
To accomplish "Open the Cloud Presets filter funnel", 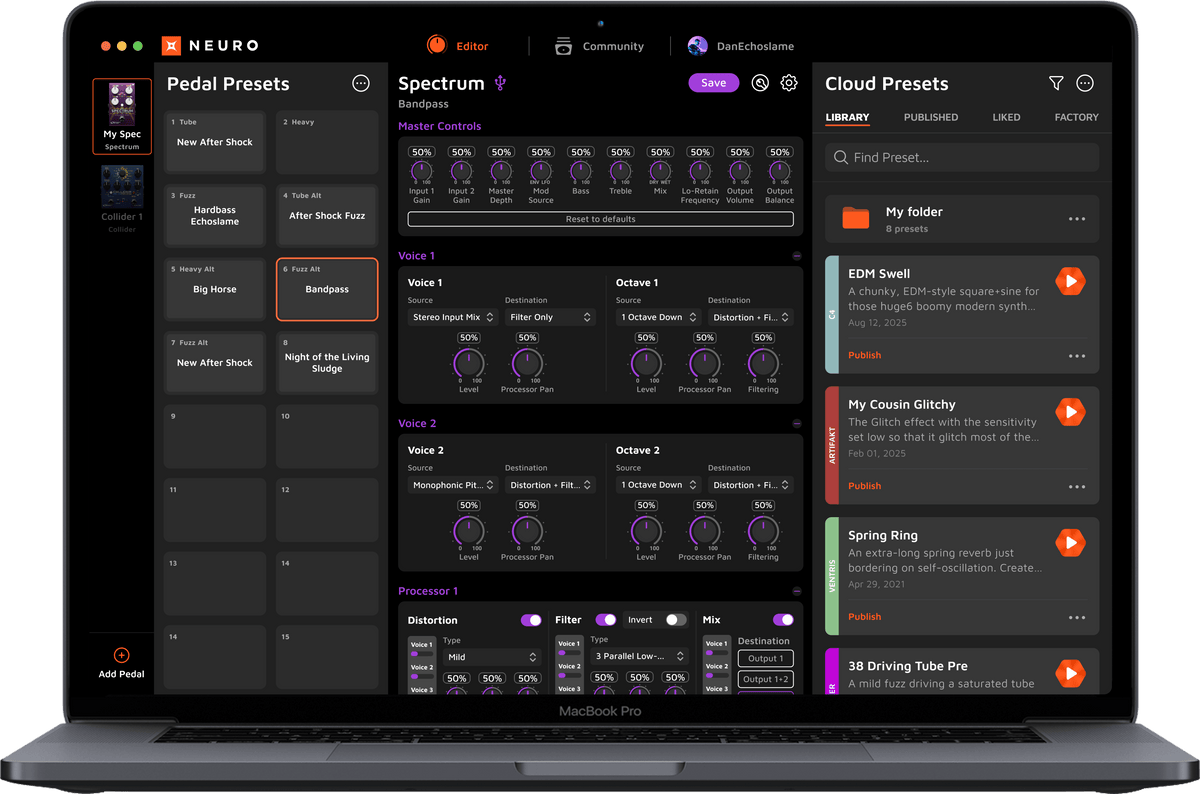I will tap(1056, 84).
